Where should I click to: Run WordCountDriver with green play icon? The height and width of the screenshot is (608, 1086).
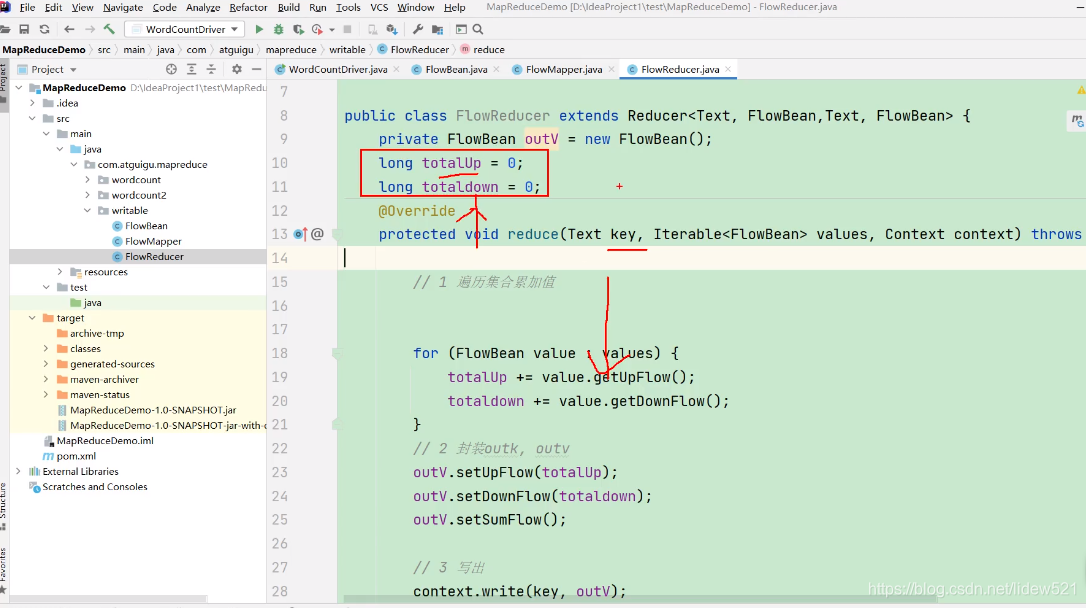259,29
